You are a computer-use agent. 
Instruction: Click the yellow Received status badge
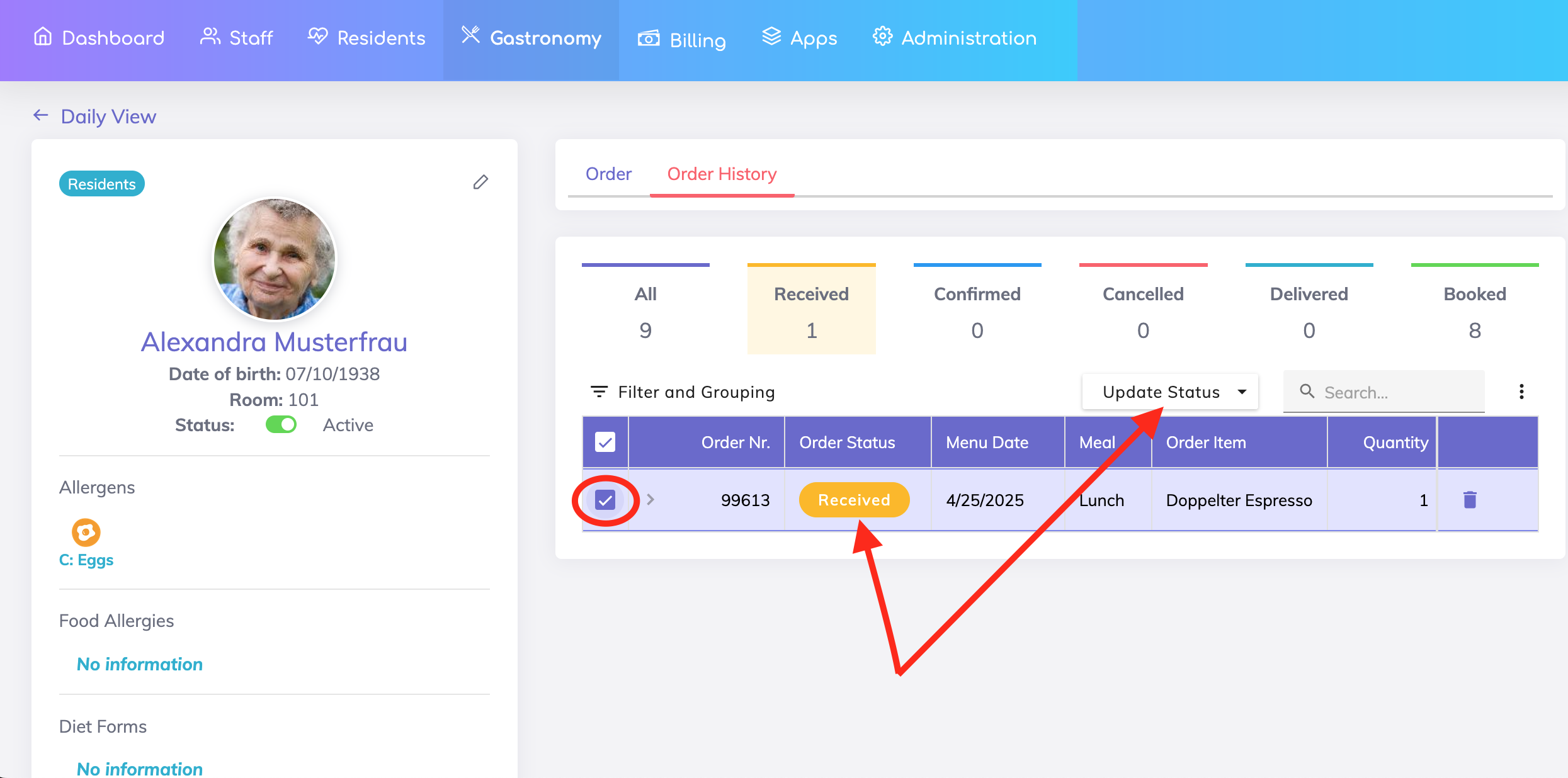pos(854,500)
